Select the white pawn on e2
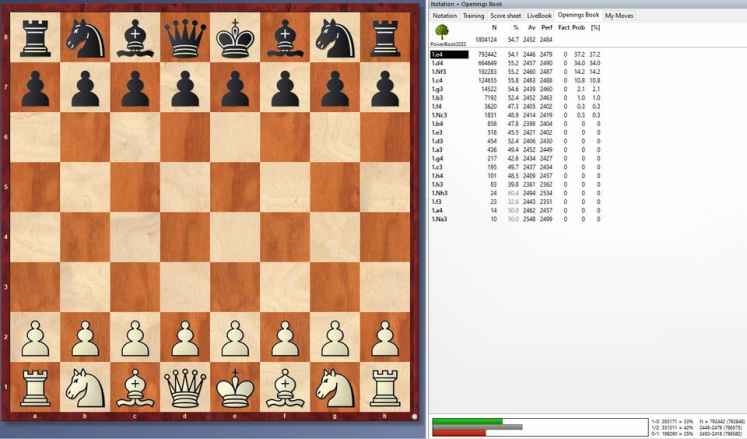This screenshot has width=747, height=439. 235,335
